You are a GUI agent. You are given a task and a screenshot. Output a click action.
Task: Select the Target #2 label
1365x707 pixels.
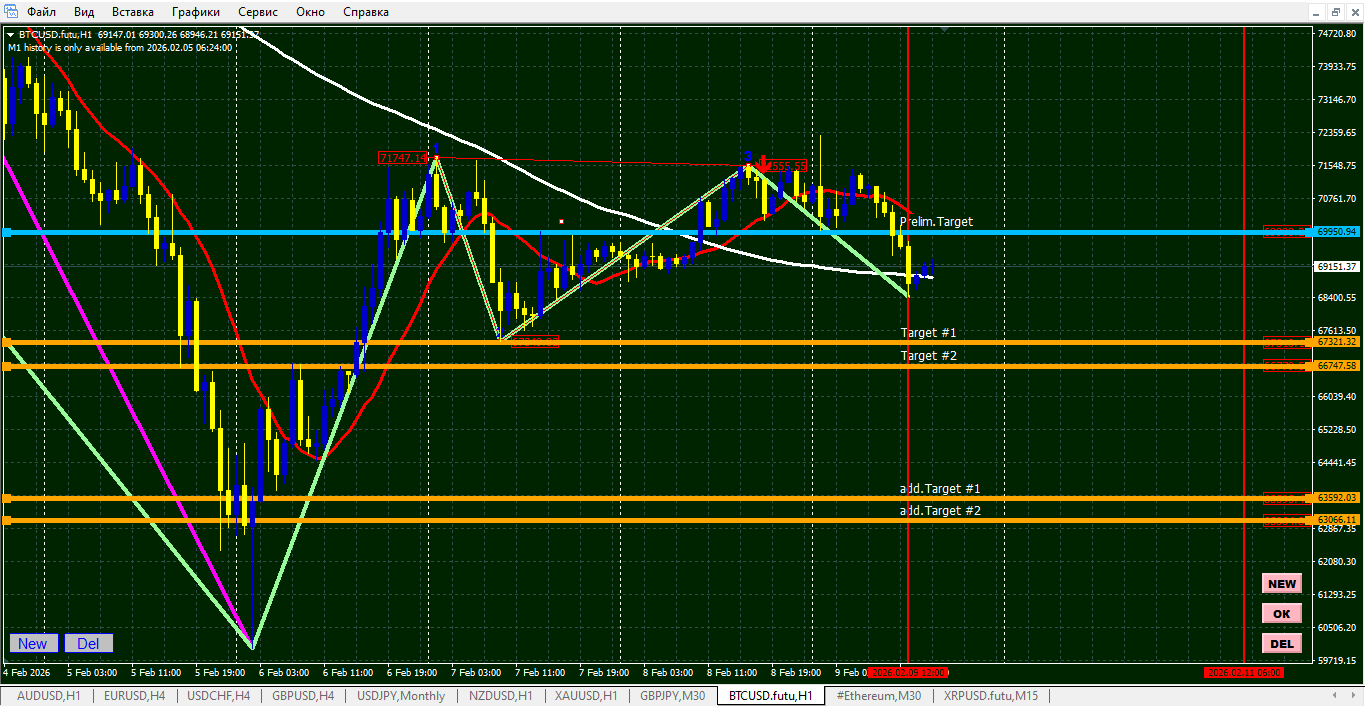click(x=929, y=355)
